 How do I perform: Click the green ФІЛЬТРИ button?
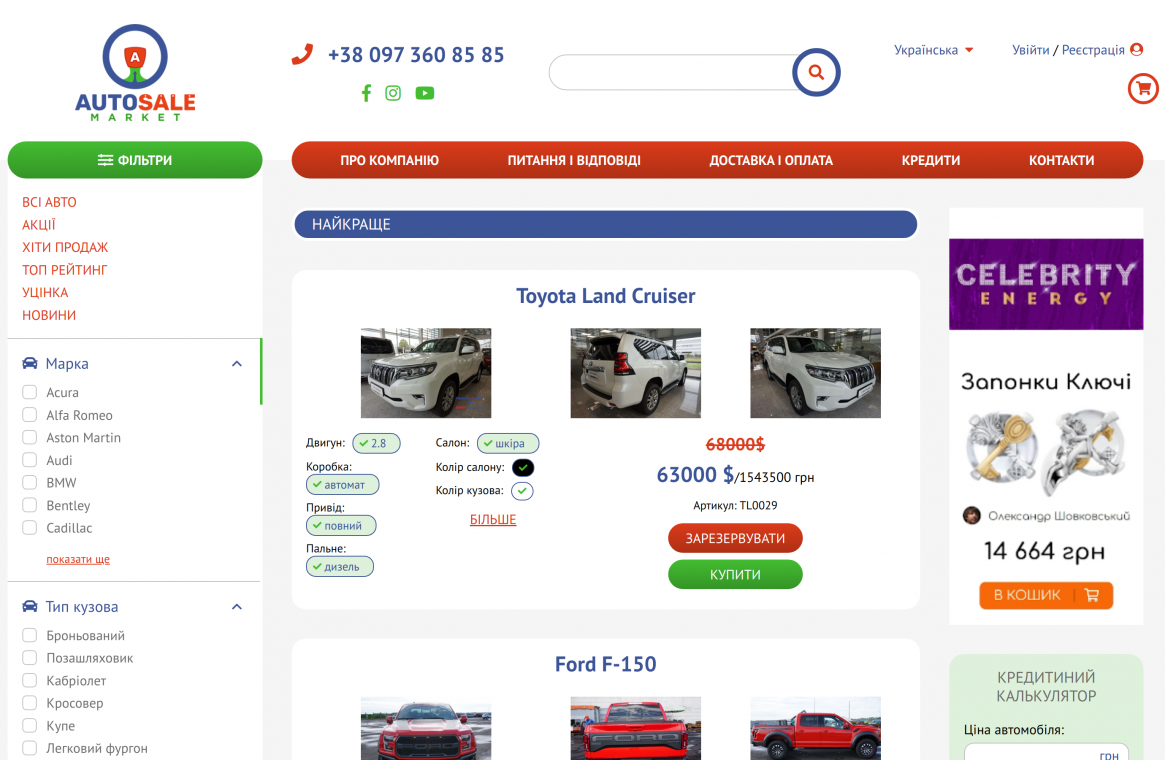134,160
